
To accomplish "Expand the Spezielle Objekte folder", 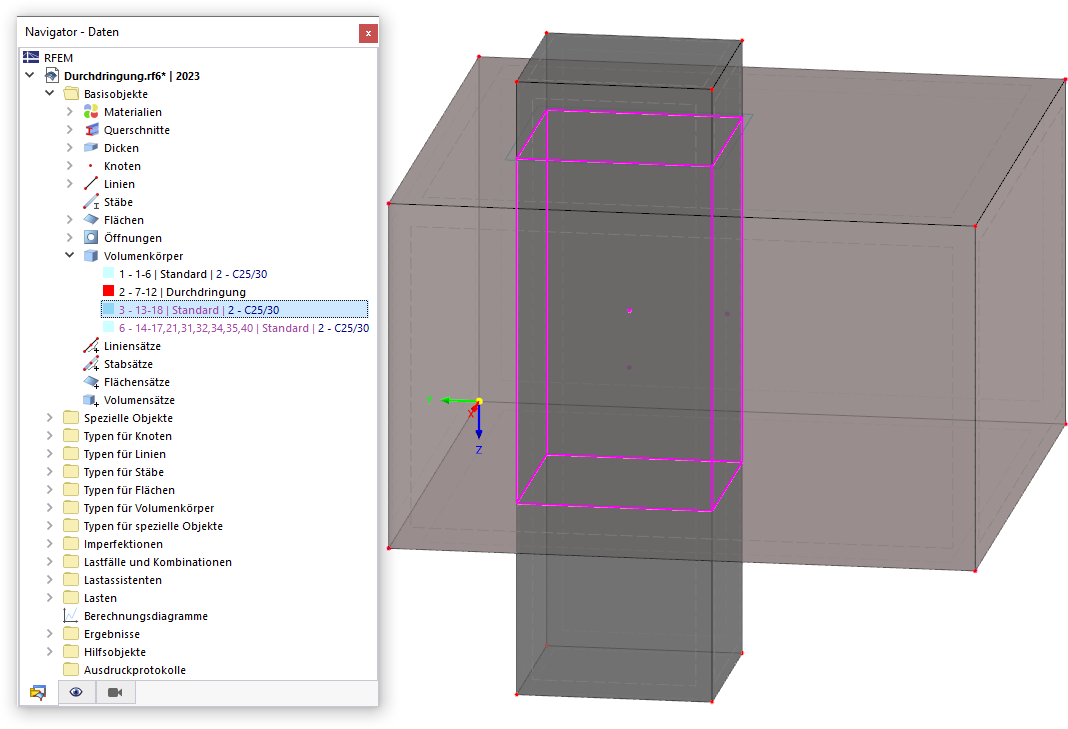I will pyautogui.click(x=50, y=417).
